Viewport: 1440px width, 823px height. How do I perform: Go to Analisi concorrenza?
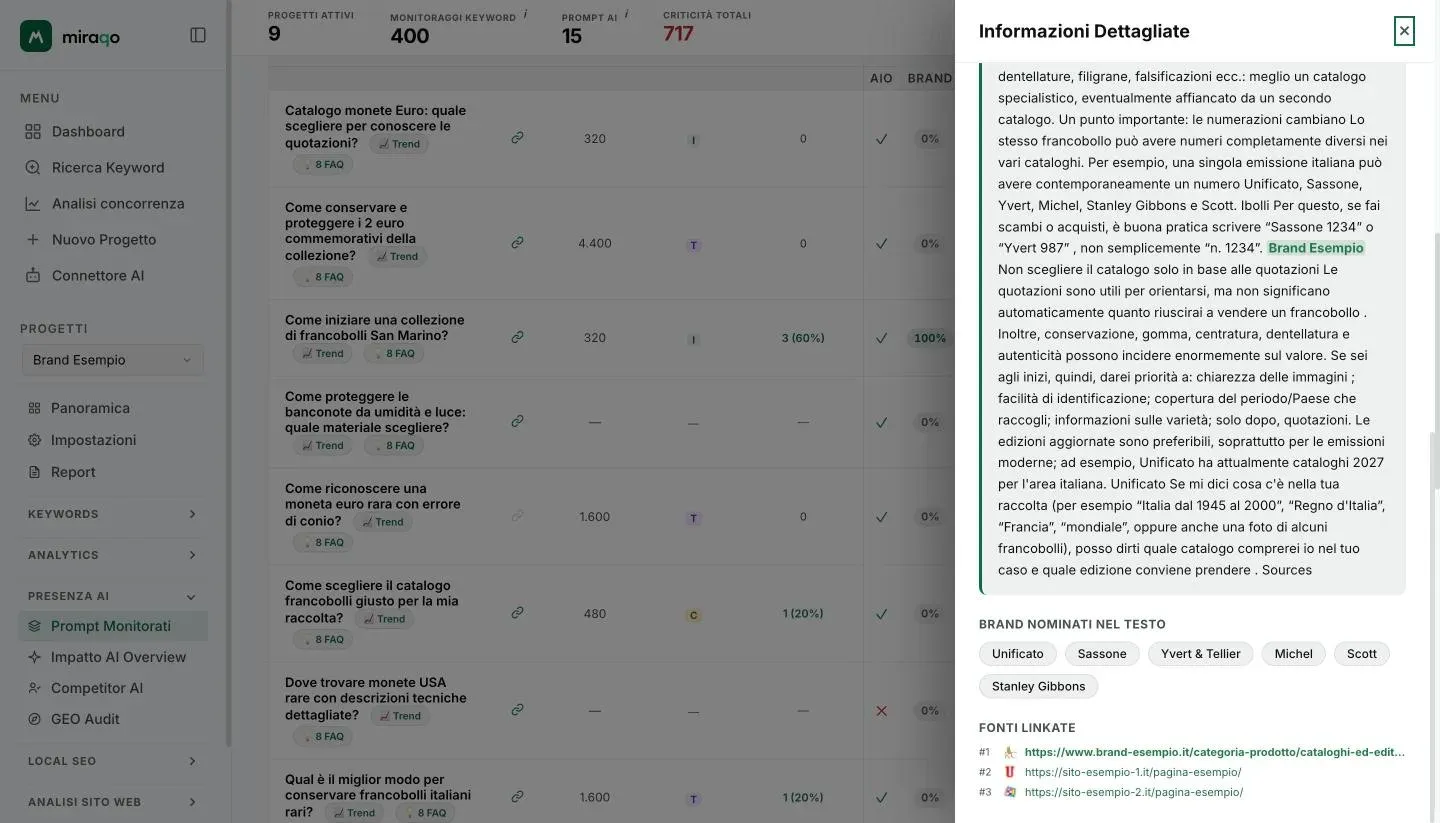(x=118, y=203)
